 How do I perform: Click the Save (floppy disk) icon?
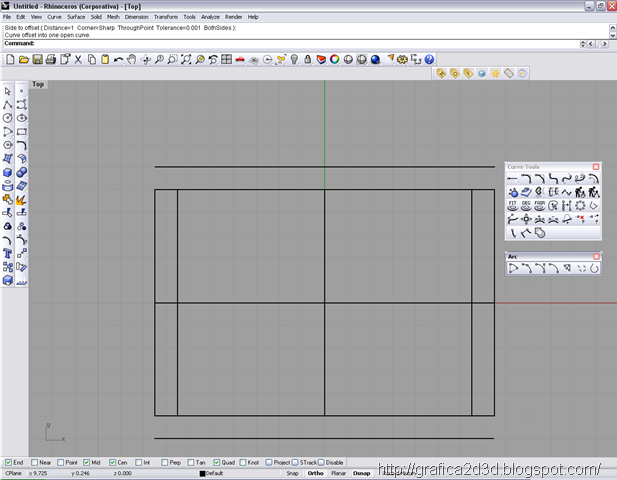tap(37, 60)
